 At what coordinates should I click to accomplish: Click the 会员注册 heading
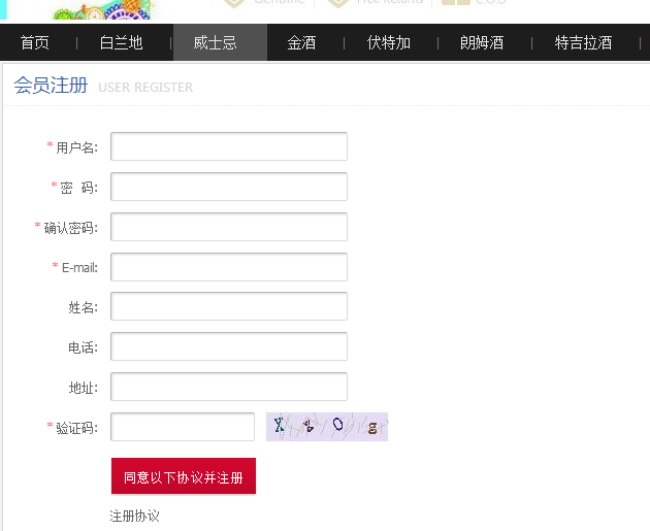(51, 85)
